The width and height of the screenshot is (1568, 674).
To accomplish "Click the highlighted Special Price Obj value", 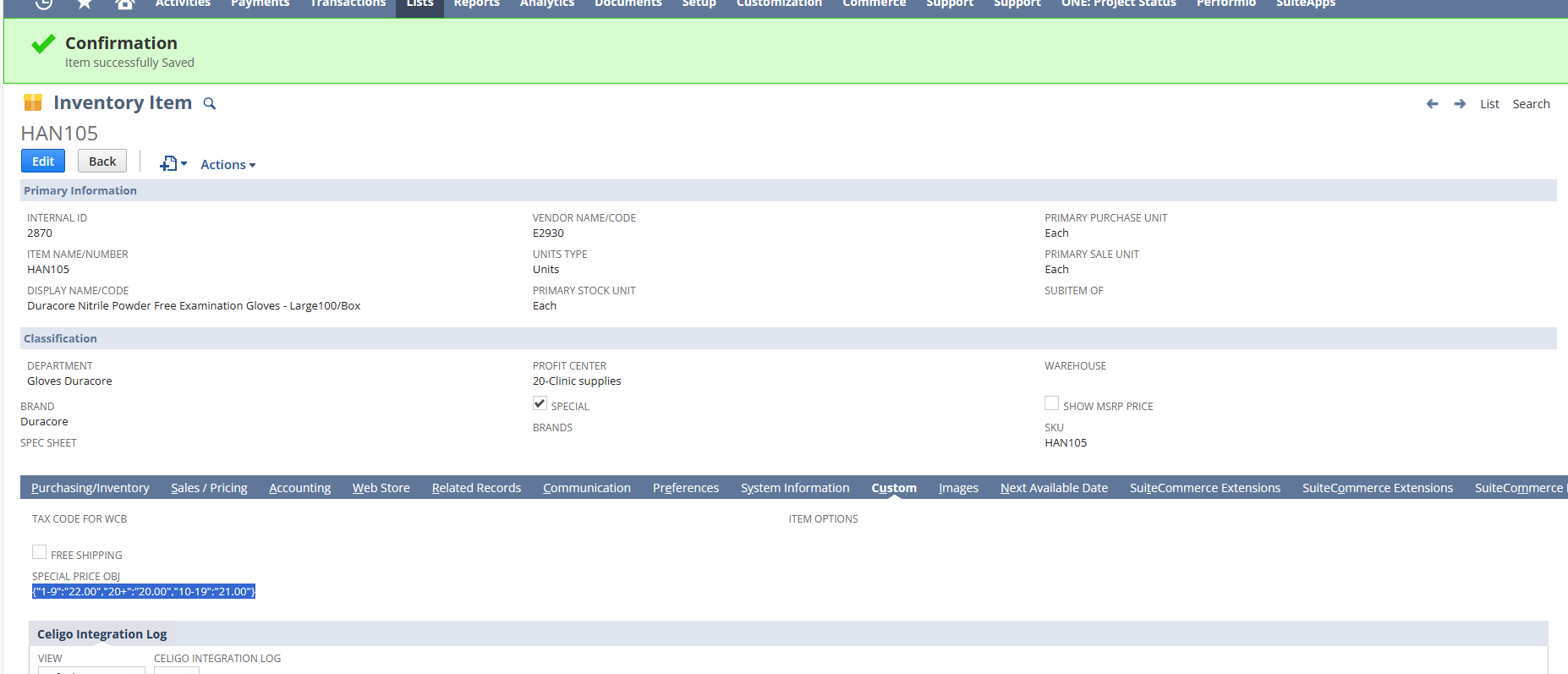I will 144,591.
